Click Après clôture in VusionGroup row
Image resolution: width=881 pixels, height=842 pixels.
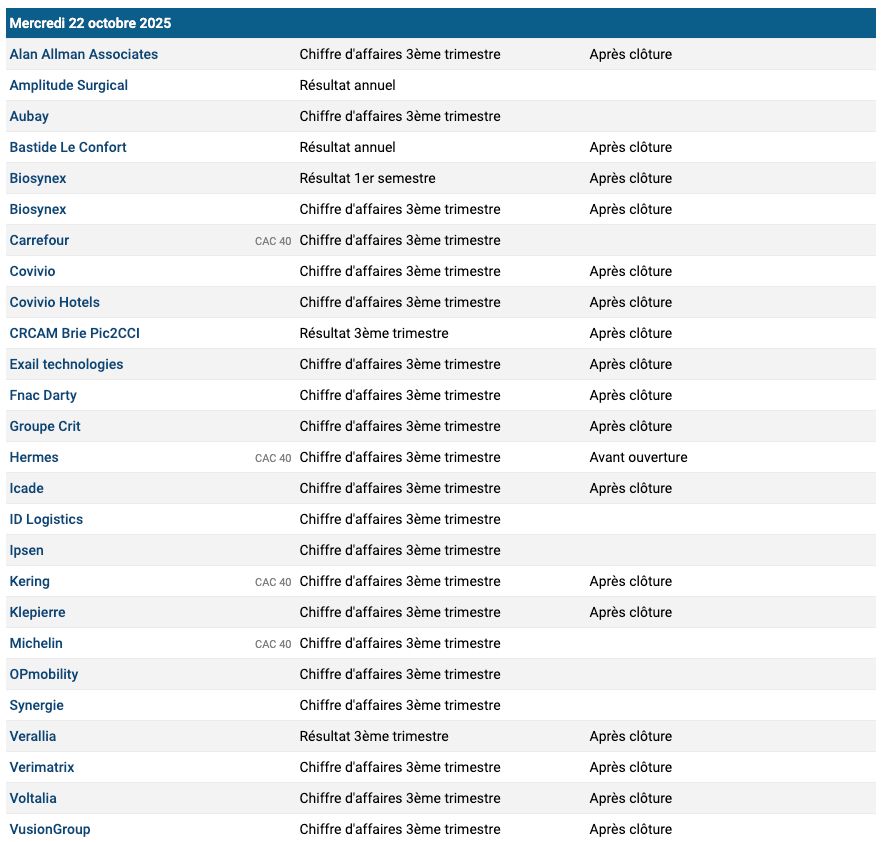click(630, 829)
